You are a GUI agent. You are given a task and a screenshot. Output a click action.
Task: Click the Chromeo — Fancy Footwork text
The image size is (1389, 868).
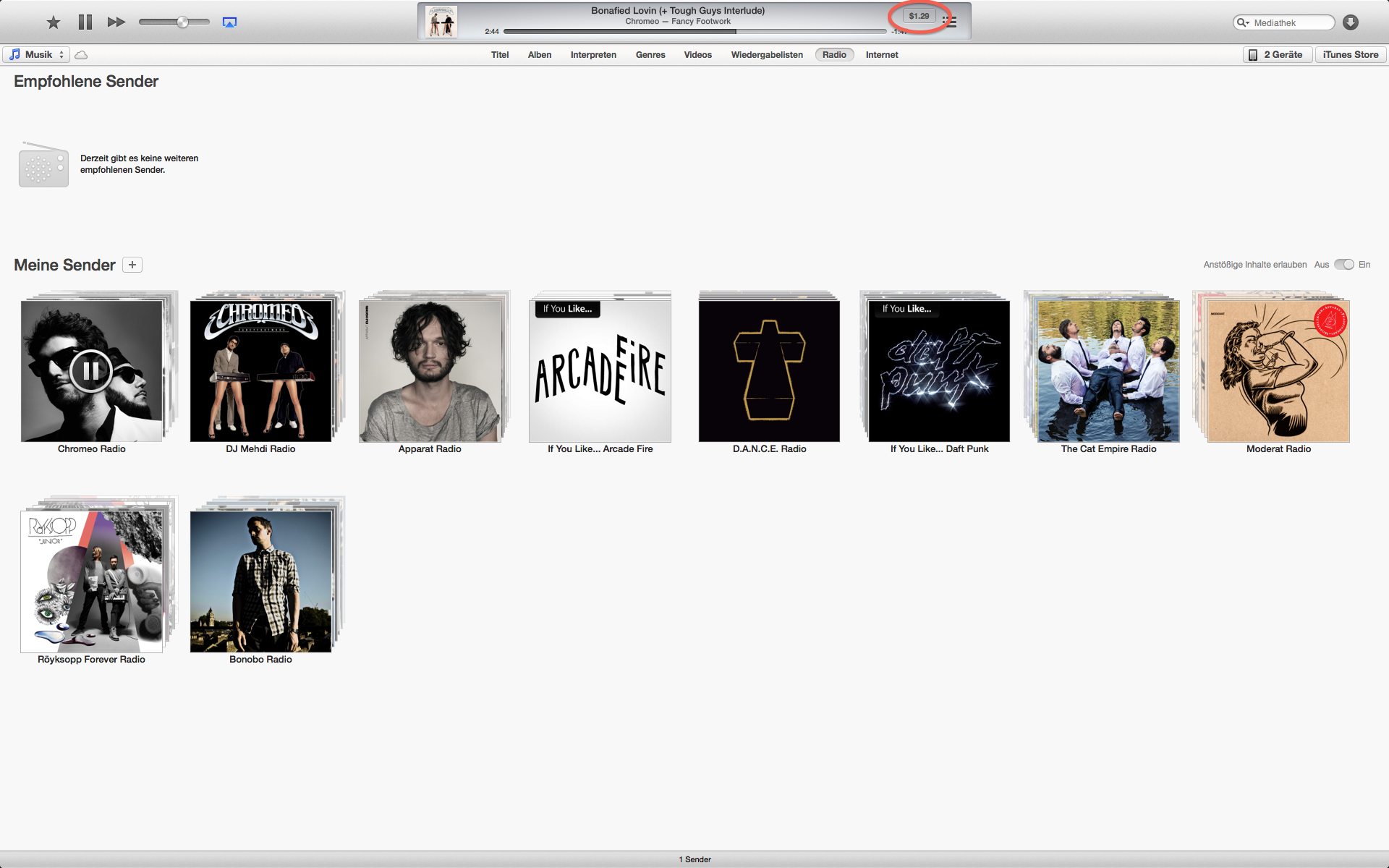coord(678,22)
